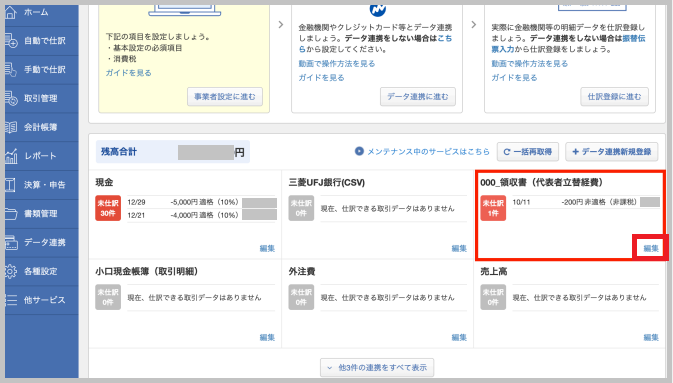Click chevron arrow after the data-linking card

tap(473, 24)
